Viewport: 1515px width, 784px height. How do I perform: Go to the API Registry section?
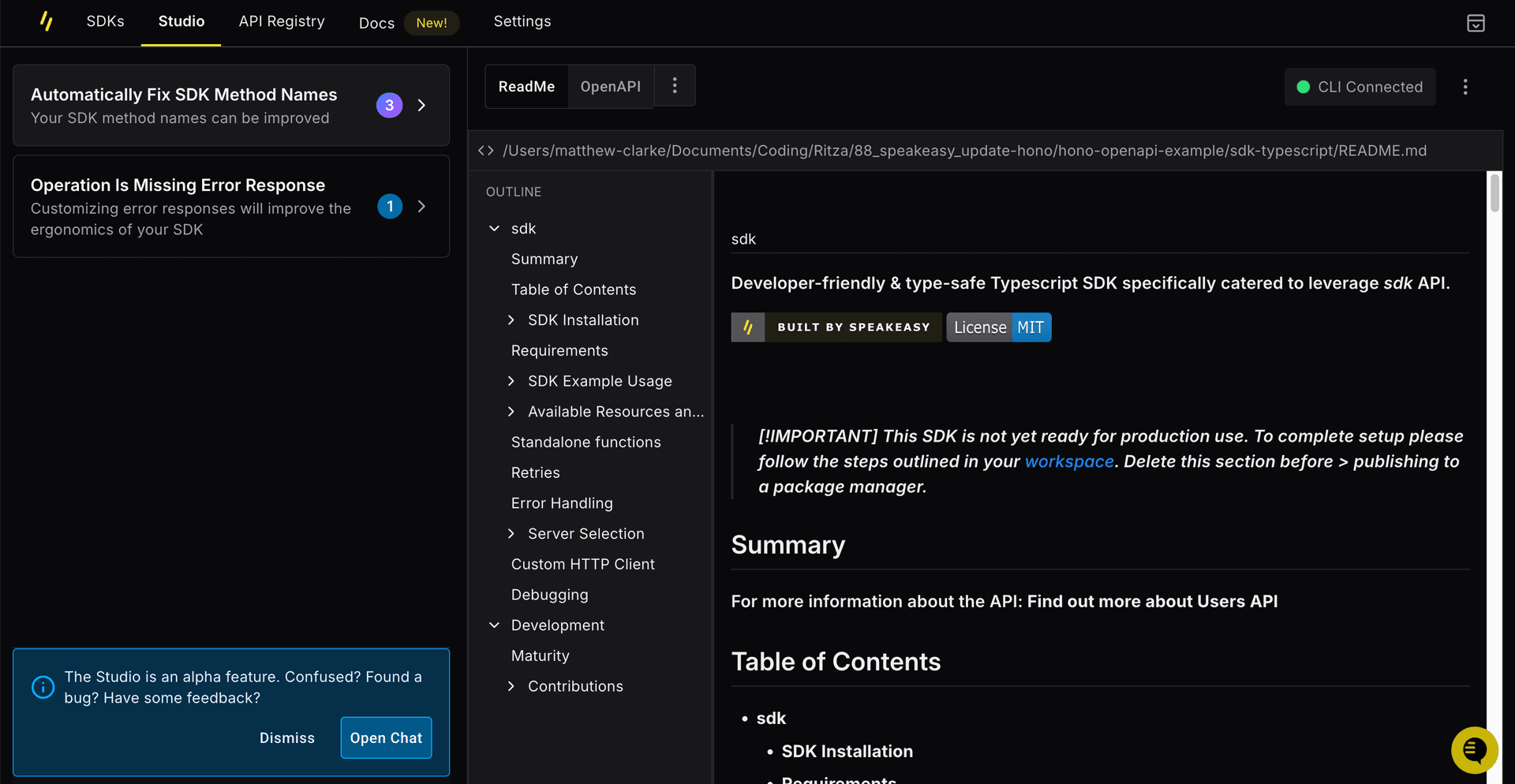pos(282,21)
